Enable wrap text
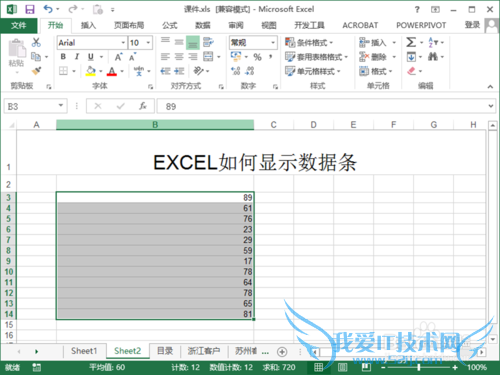Viewport: 500px width, 375px height. tap(208, 42)
